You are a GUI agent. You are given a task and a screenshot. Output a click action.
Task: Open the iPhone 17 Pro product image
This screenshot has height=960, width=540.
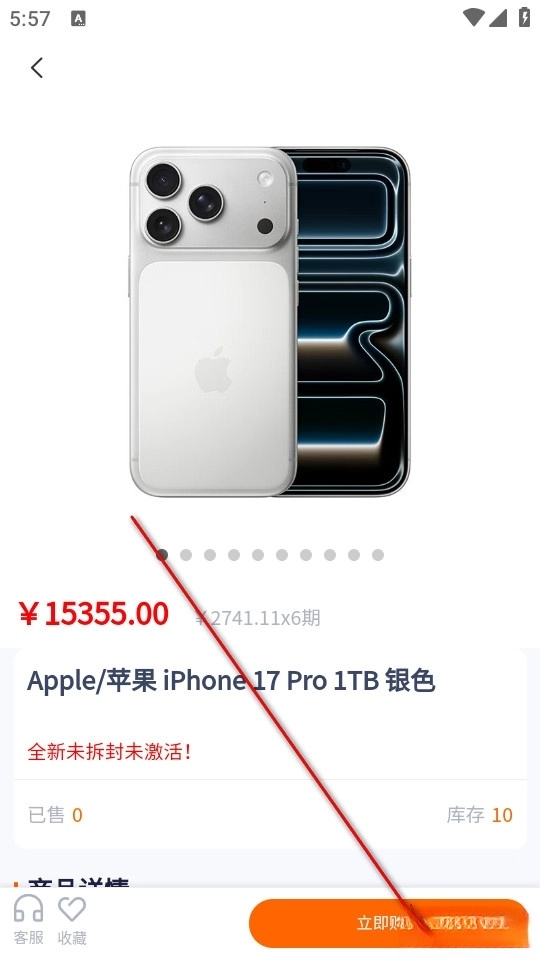pos(270,321)
